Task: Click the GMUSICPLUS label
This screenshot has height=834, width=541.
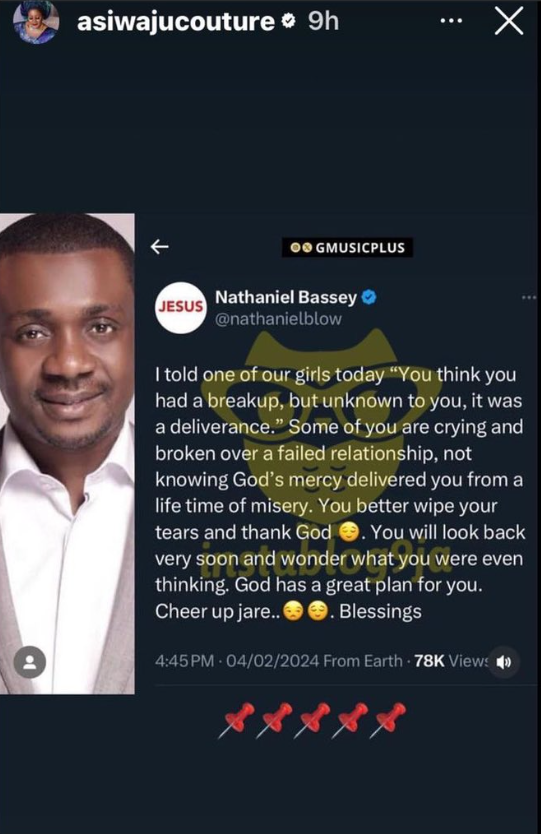Action: [x=347, y=247]
